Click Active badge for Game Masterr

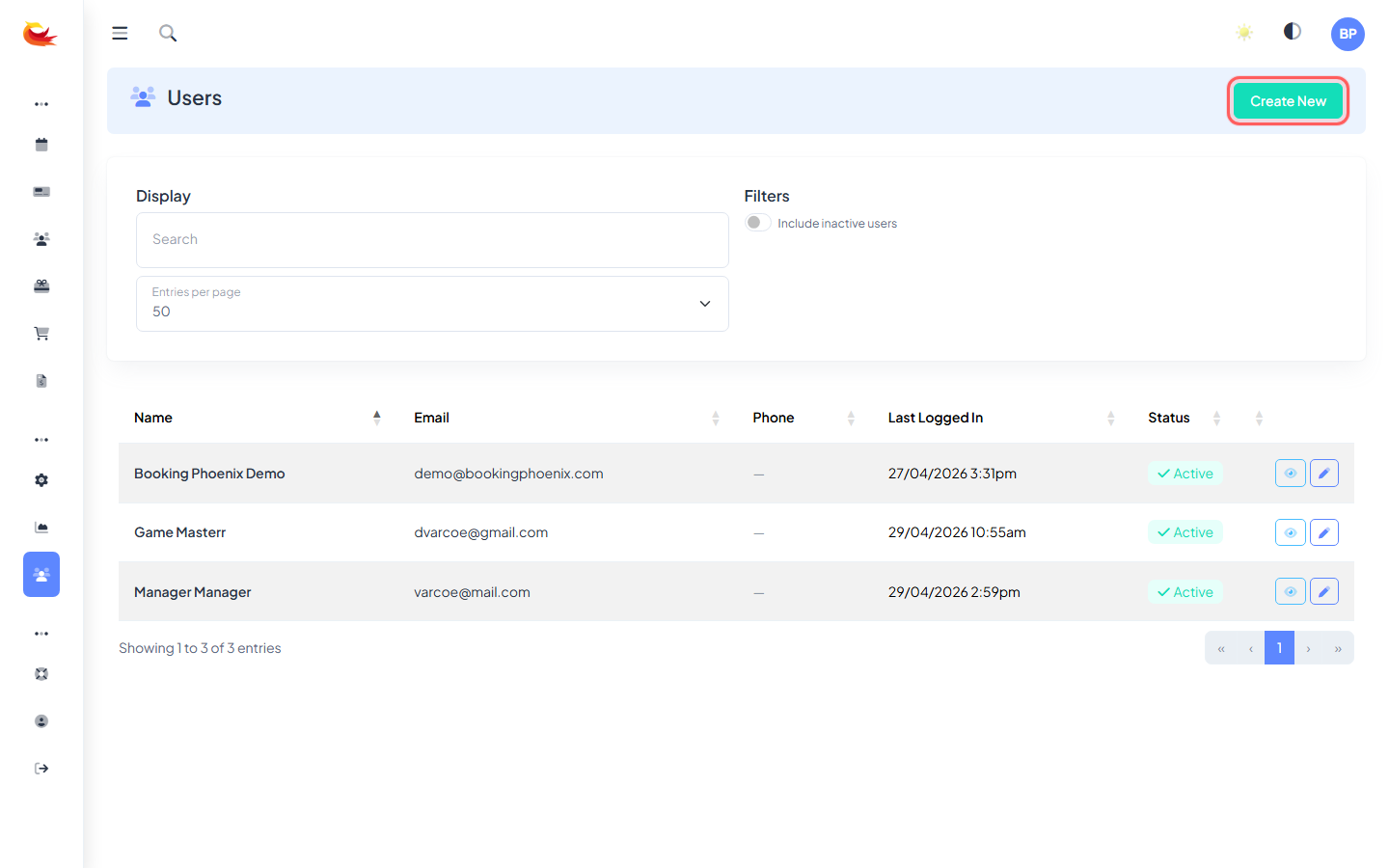1185,532
